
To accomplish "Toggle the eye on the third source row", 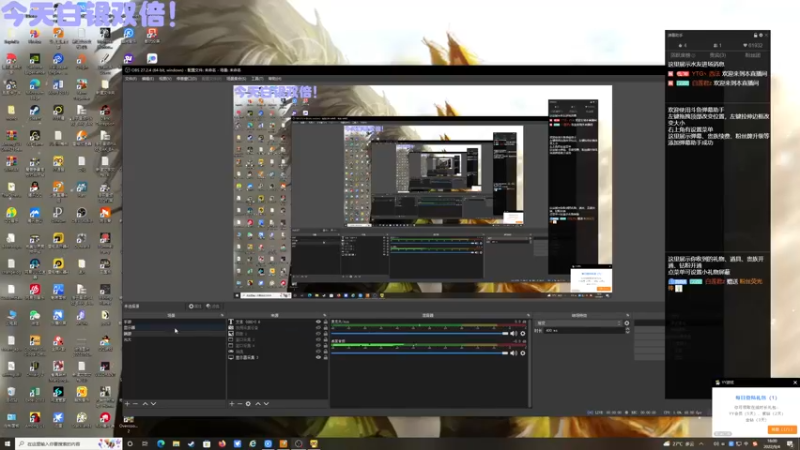I will click(x=318, y=334).
